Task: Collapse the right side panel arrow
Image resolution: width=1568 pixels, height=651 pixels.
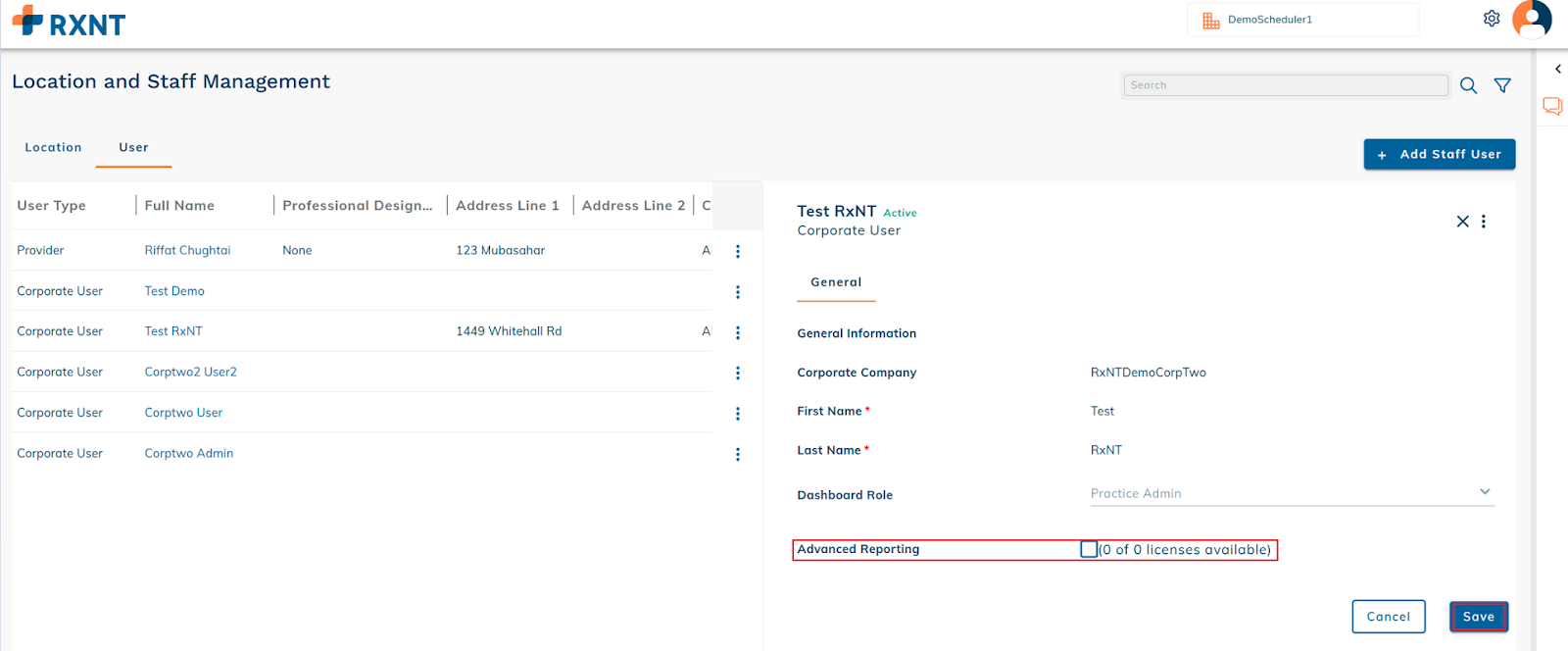Action: point(1557,69)
